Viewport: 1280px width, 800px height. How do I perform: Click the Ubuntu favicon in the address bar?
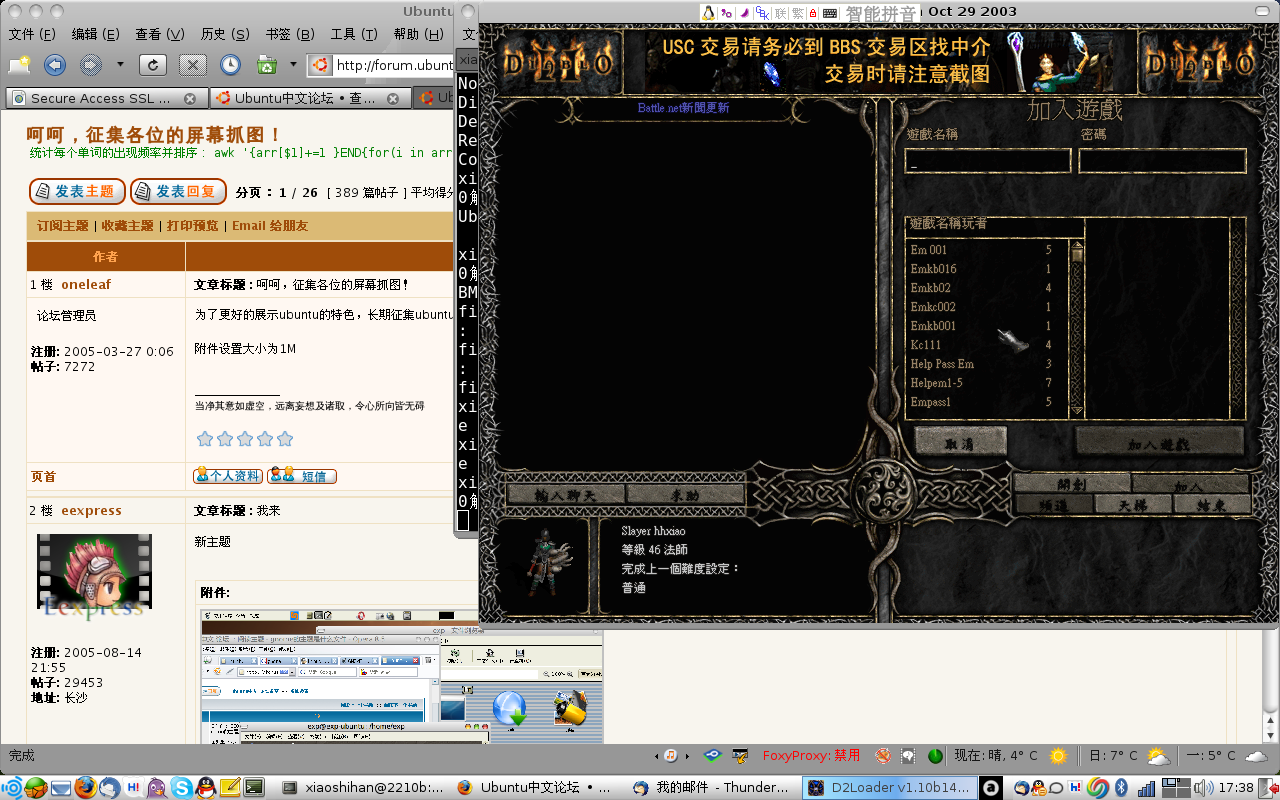[x=320, y=65]
